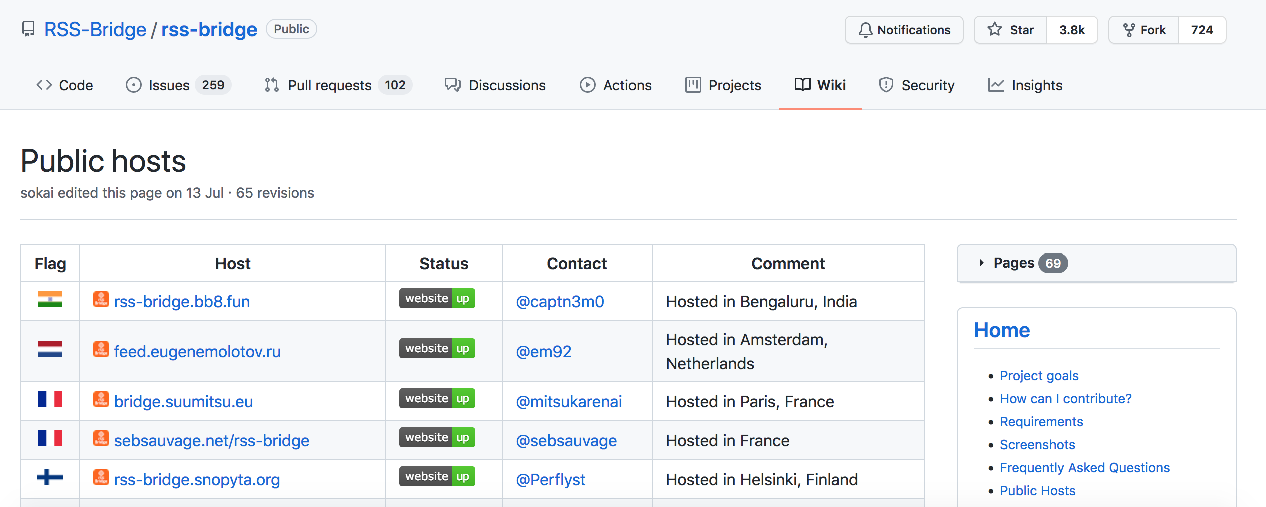Click the India flag icon
The image size is (1266, 507).
pos(50,299)
